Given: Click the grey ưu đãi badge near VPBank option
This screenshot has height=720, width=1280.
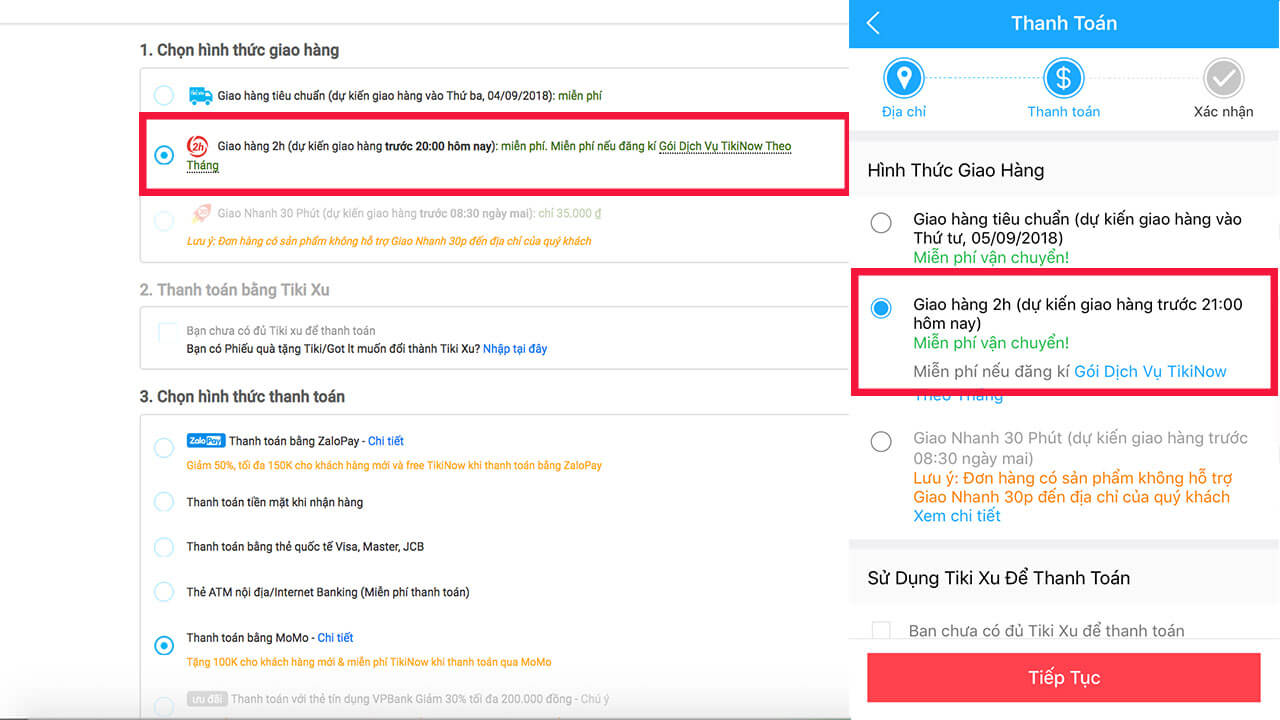Looking at the screenshot, I should (x=206, y=699).
